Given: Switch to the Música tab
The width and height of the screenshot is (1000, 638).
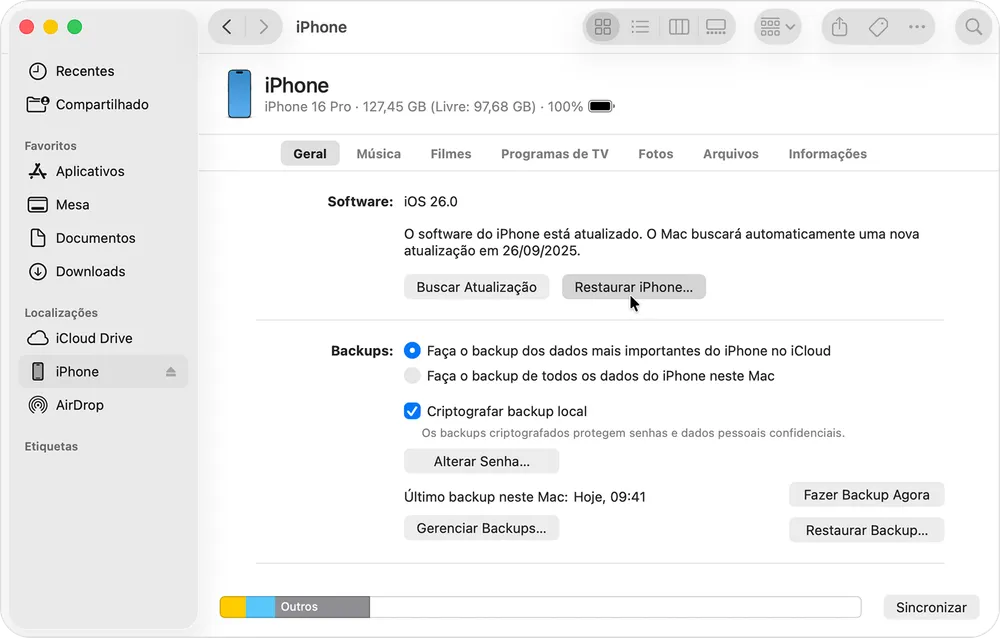Looking at the screenshot, I should (379, 154).
